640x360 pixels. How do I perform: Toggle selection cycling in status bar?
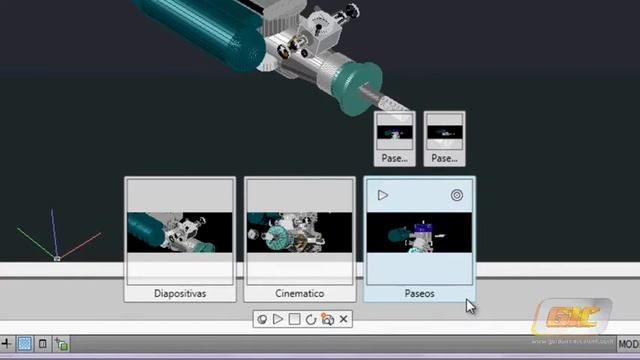[x=62, y=344]
